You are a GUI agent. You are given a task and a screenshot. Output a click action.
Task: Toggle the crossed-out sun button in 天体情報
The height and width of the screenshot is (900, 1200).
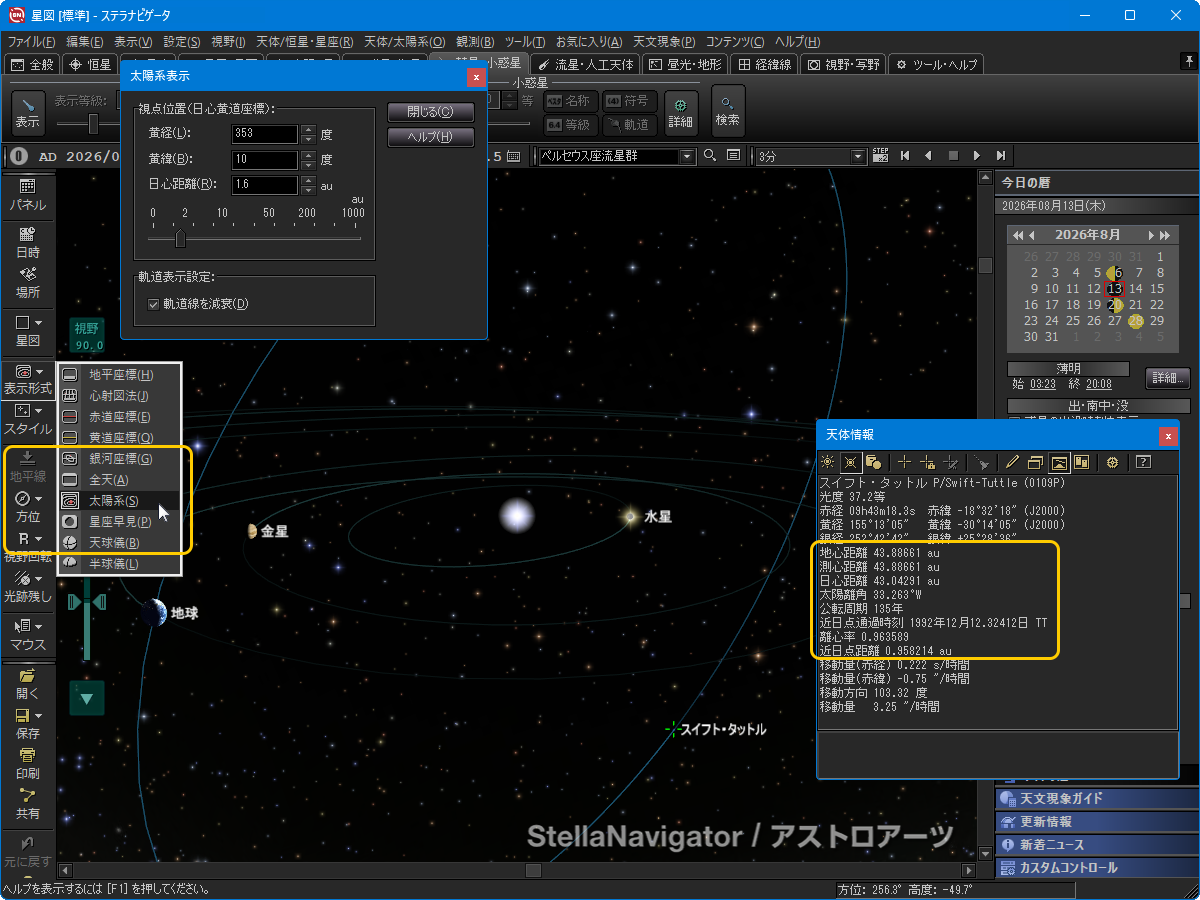point(851,462)
